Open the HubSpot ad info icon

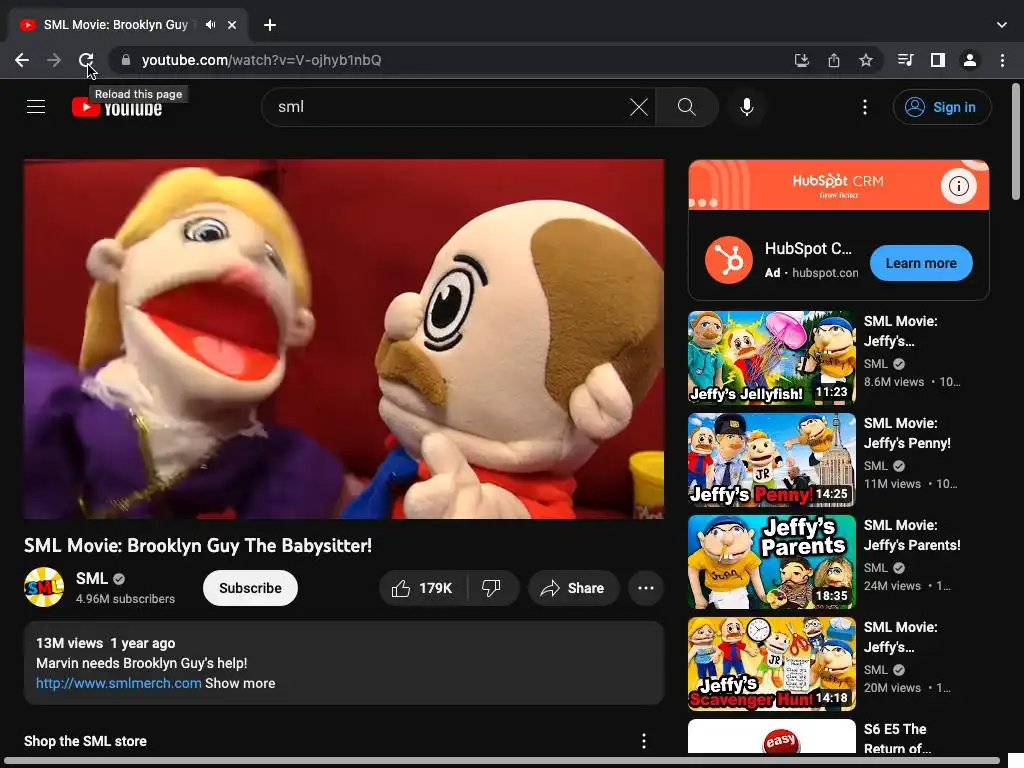click(x=958, y=186)
